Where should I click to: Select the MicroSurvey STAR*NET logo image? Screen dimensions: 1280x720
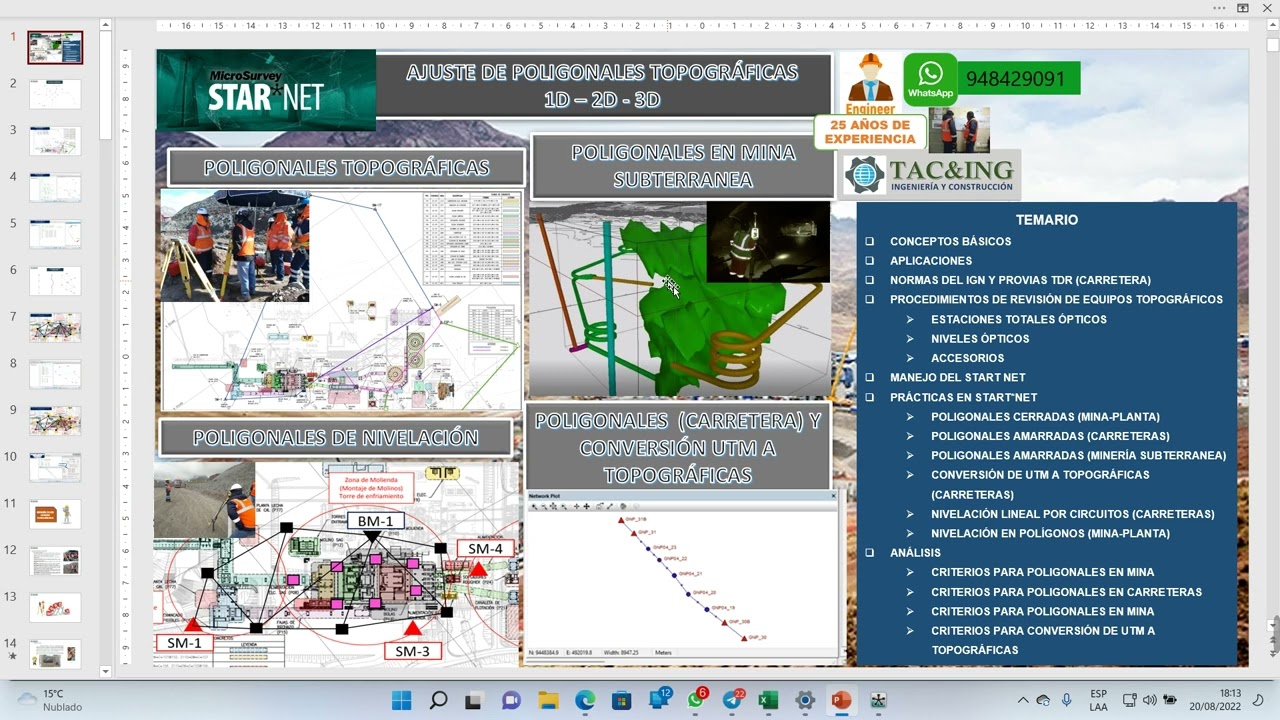[266, 90]
